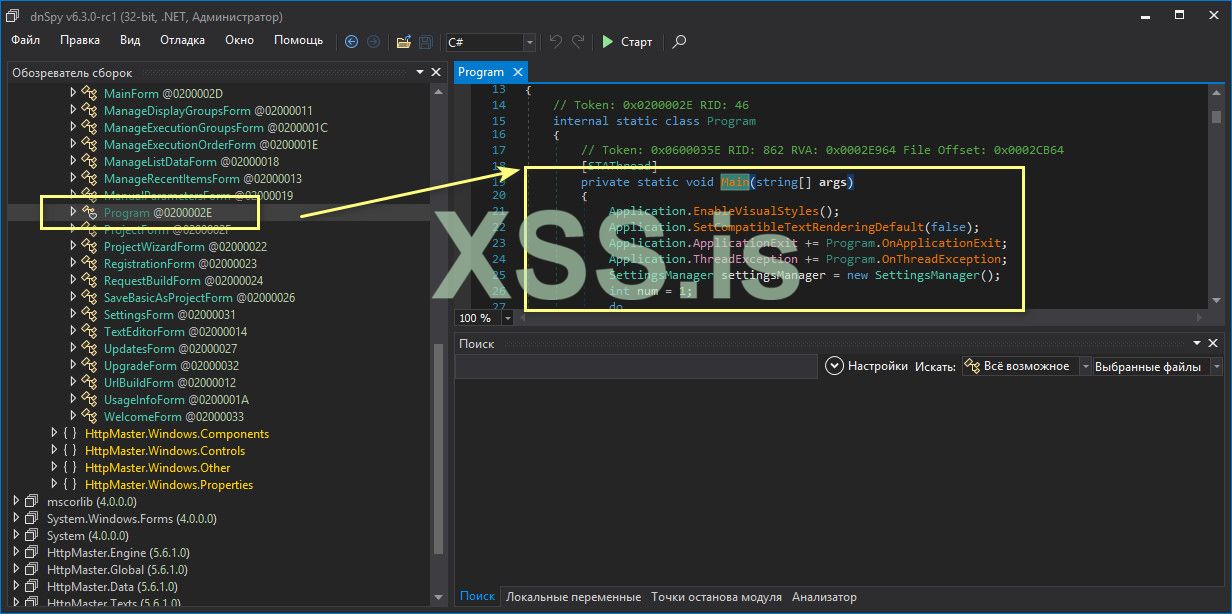
Task: Close the Обозреватель сборок panel
Action: [x=436, y=73]
